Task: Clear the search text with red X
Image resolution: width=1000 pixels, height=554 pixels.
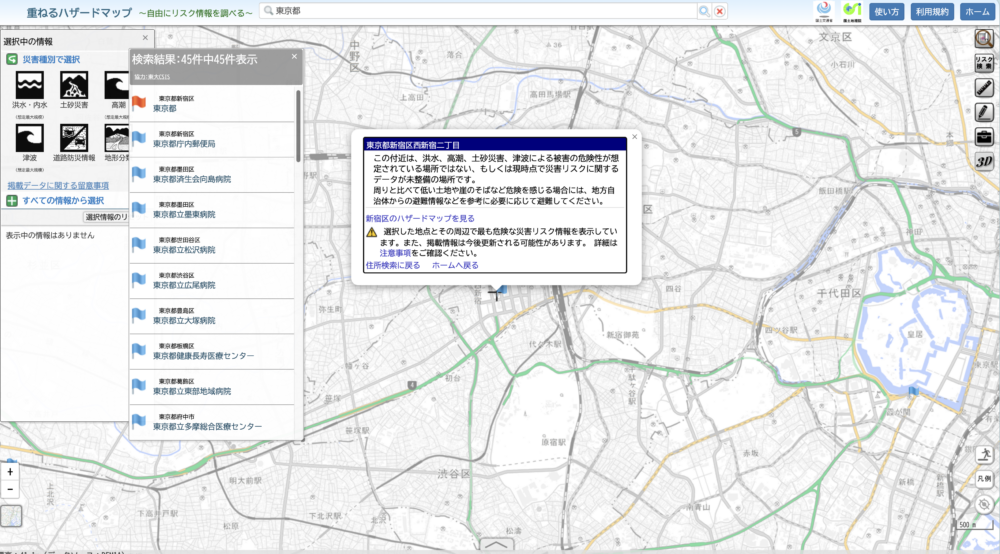Action: point(720,11)
